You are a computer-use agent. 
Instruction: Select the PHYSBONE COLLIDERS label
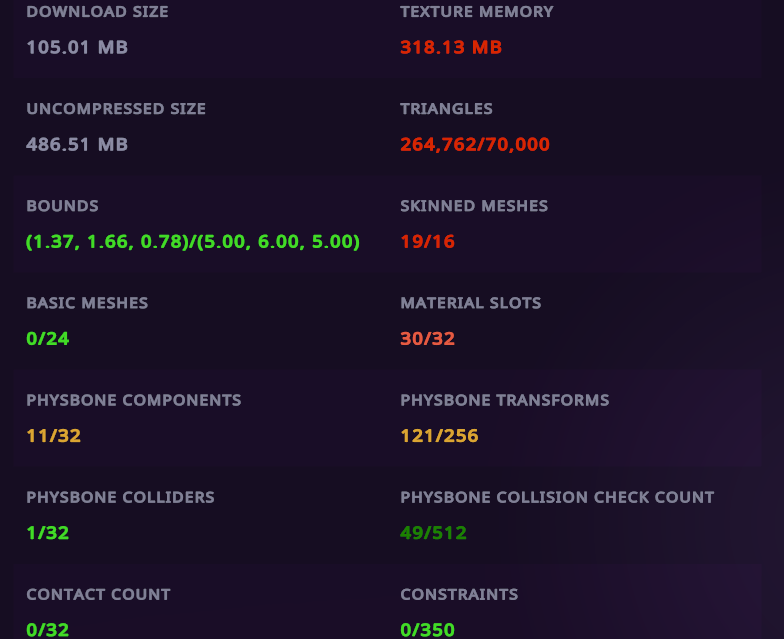coord(120,497)
